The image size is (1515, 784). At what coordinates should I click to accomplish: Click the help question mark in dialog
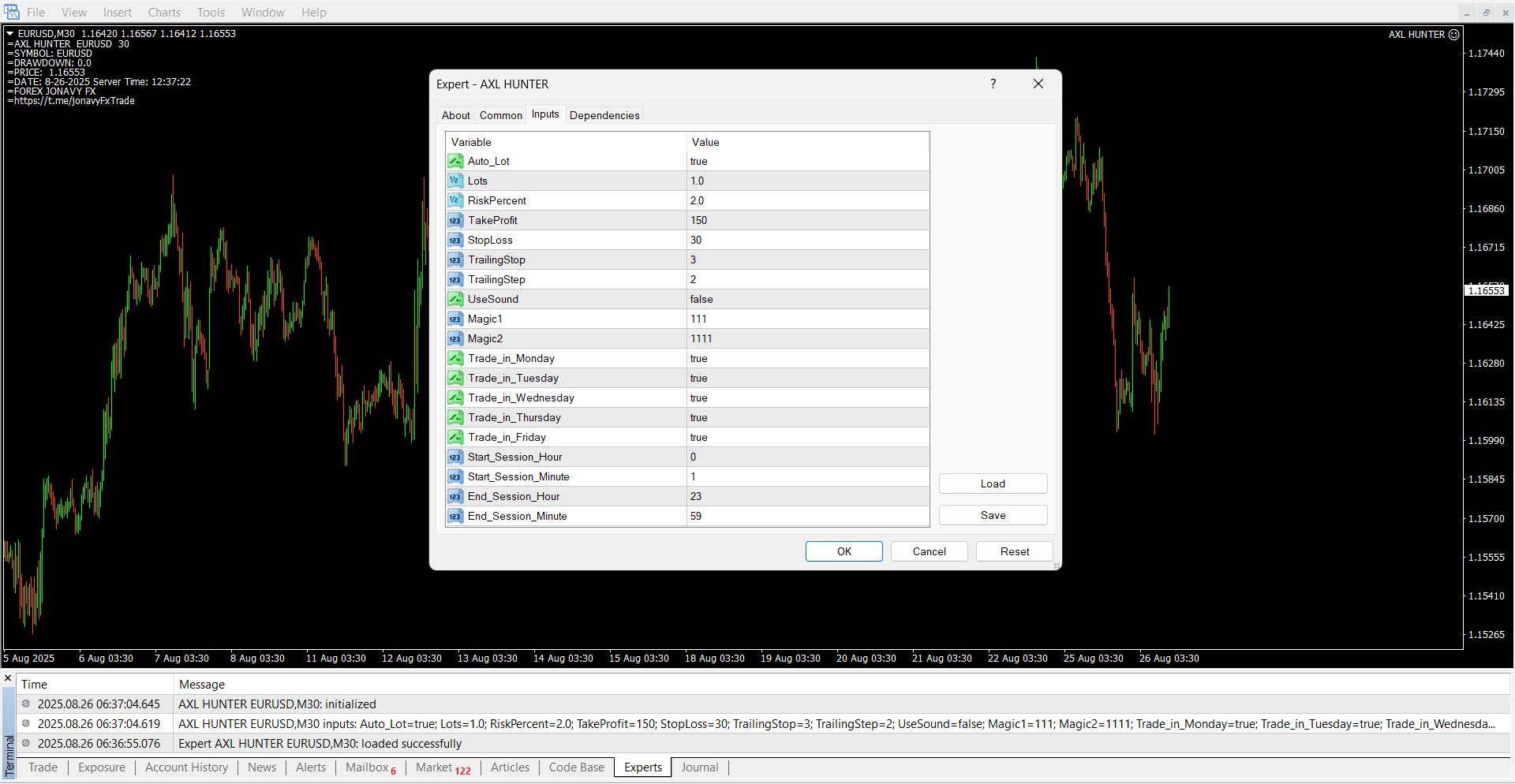pos(993,84)
